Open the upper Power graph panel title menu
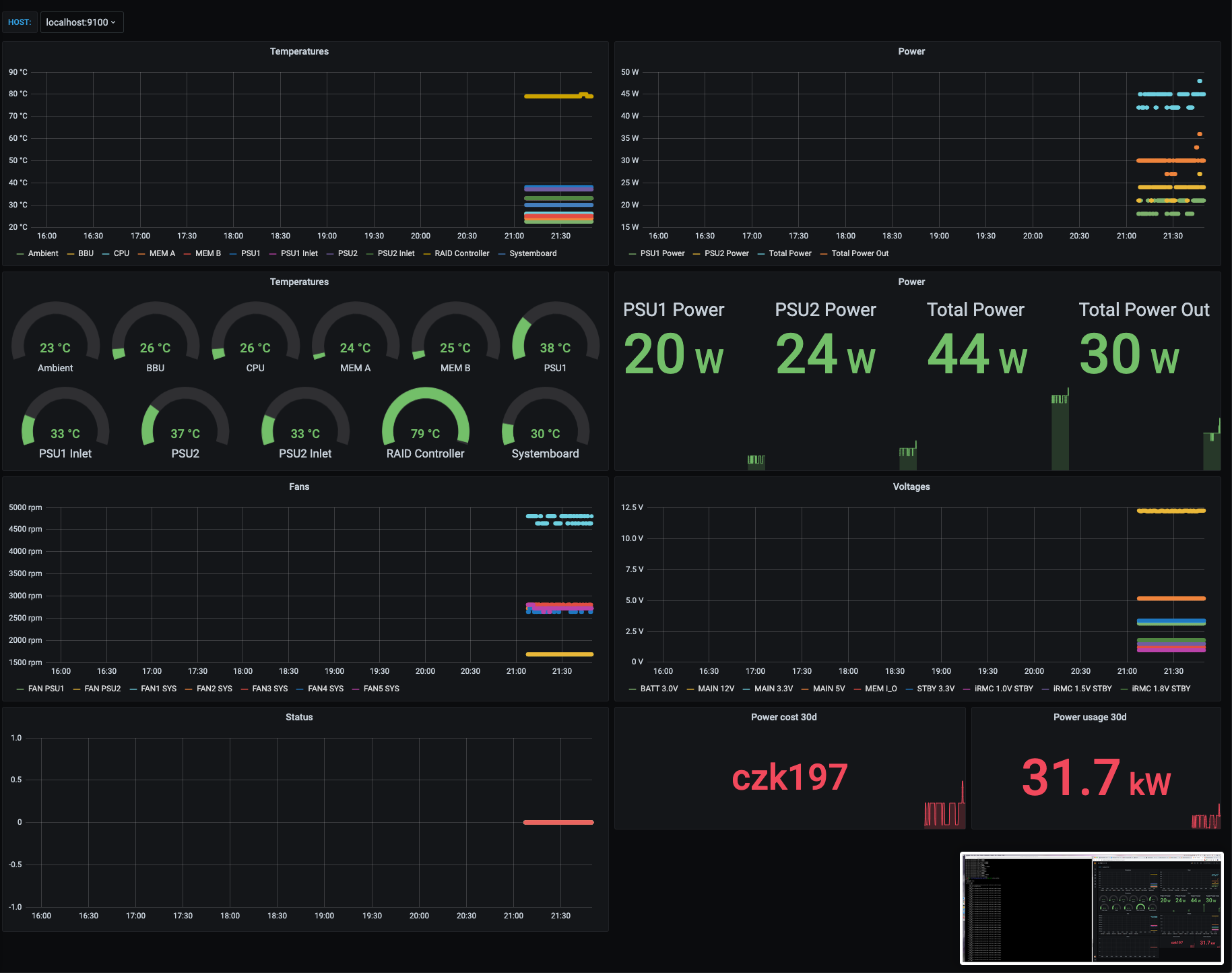The width and height of the screenshot is (1232, 973). (x=911, y=51)
